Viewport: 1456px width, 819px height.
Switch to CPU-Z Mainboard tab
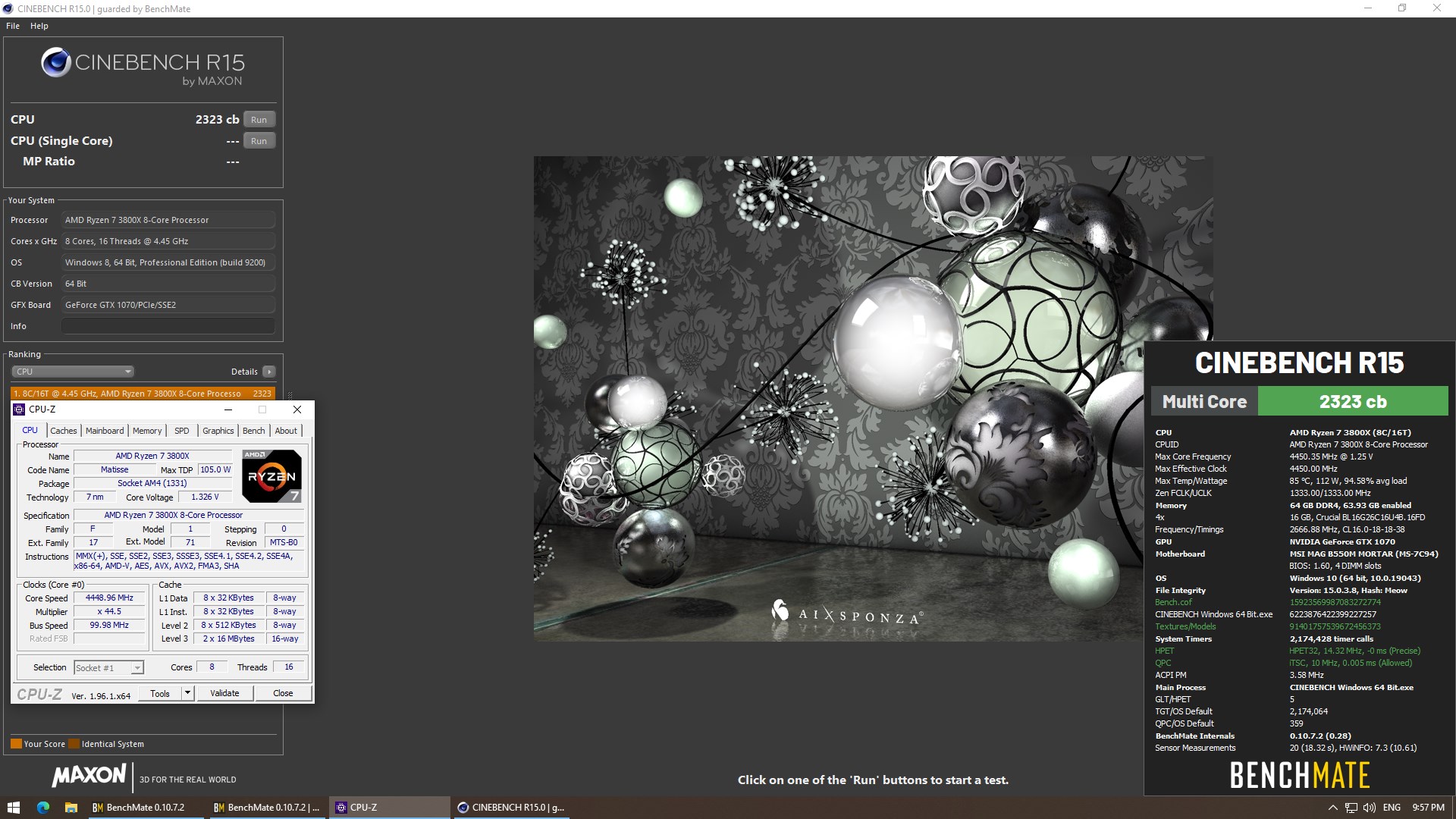pyautogui.click(x=105, y=431)
